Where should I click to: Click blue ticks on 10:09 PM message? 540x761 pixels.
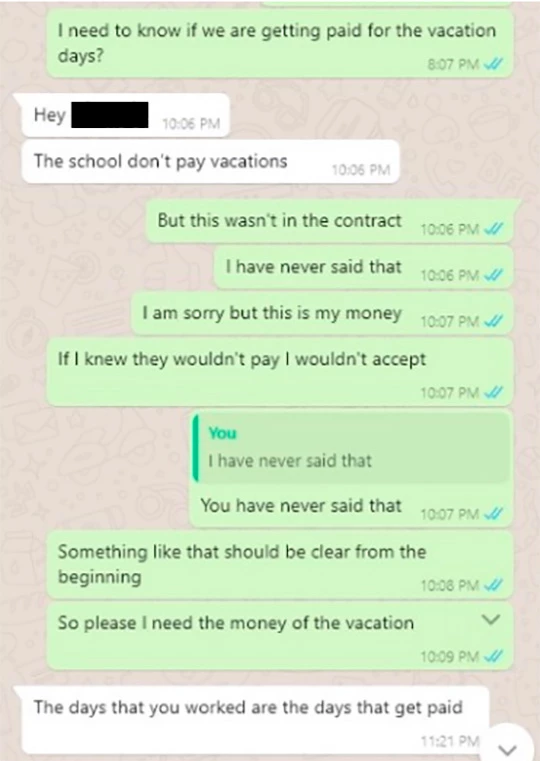click(x=494, y=656)
